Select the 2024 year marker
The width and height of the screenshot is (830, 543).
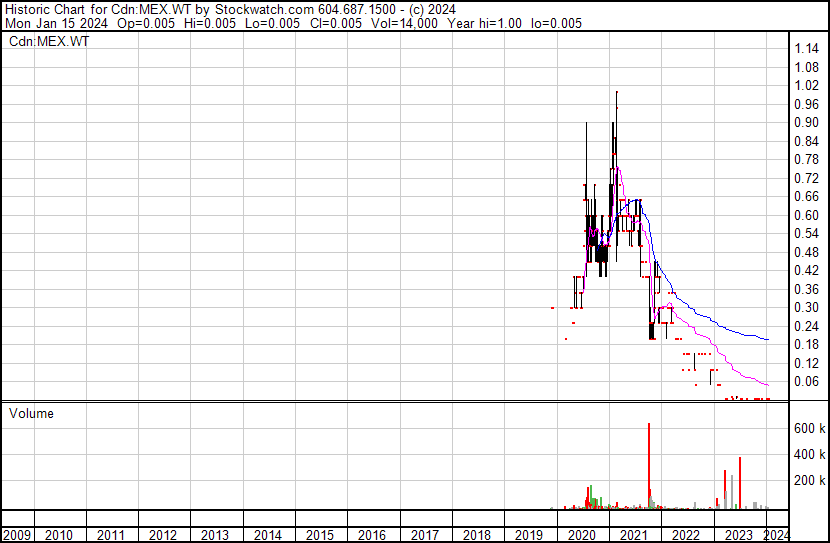point(776,535)
